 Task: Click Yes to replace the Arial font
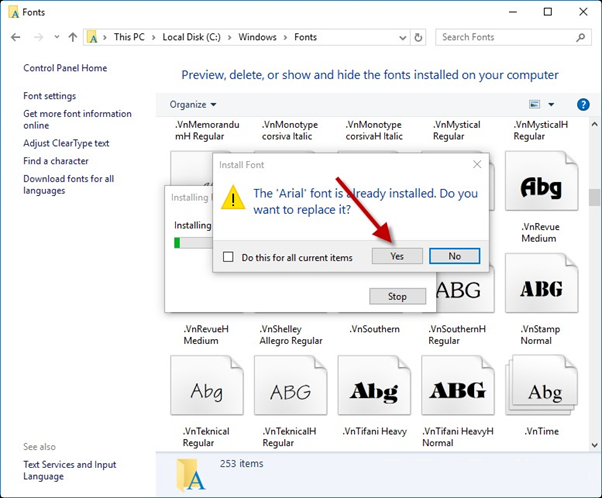coord(397,256)
